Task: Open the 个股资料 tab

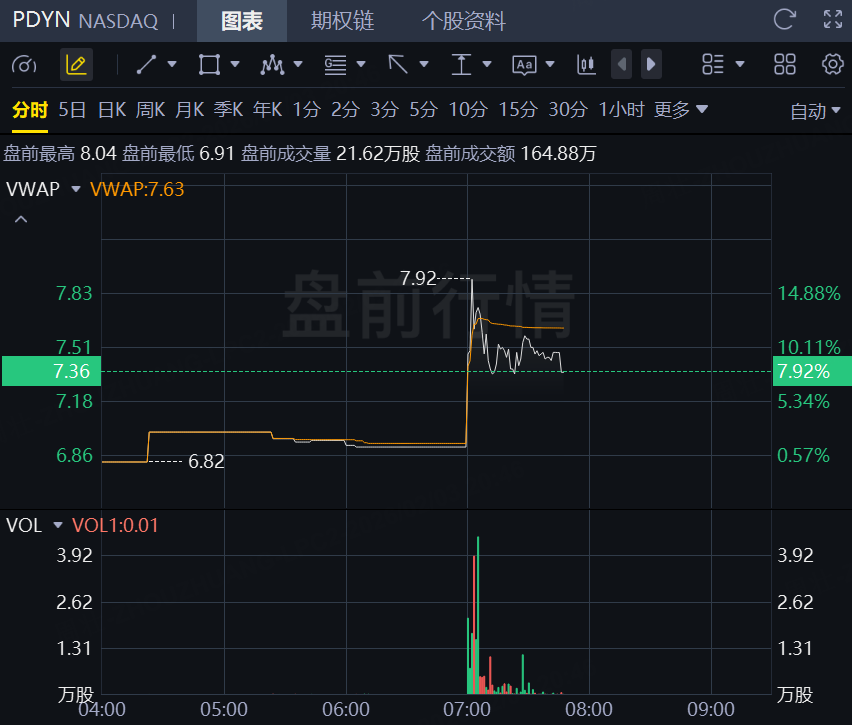Action: 463,20
